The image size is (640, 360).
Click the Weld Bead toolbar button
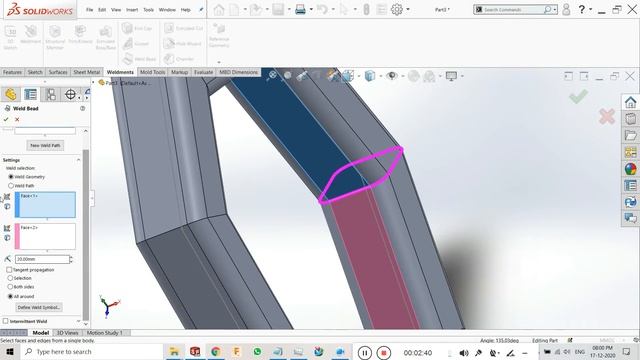[140, 59]
